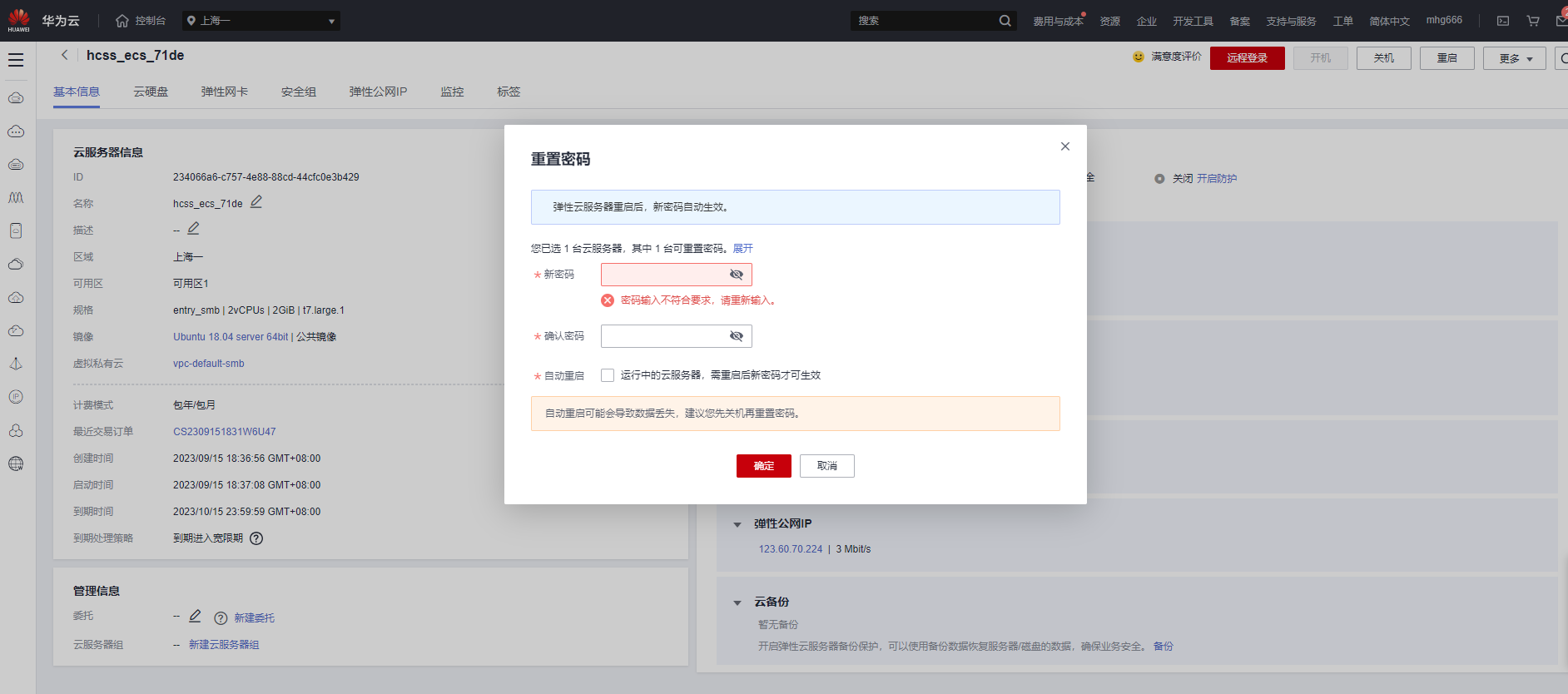Image resolution: width=1568 pixels, height=694 pixels.
Task: Toggle new password visibility eye
Action: coord(737,275)
